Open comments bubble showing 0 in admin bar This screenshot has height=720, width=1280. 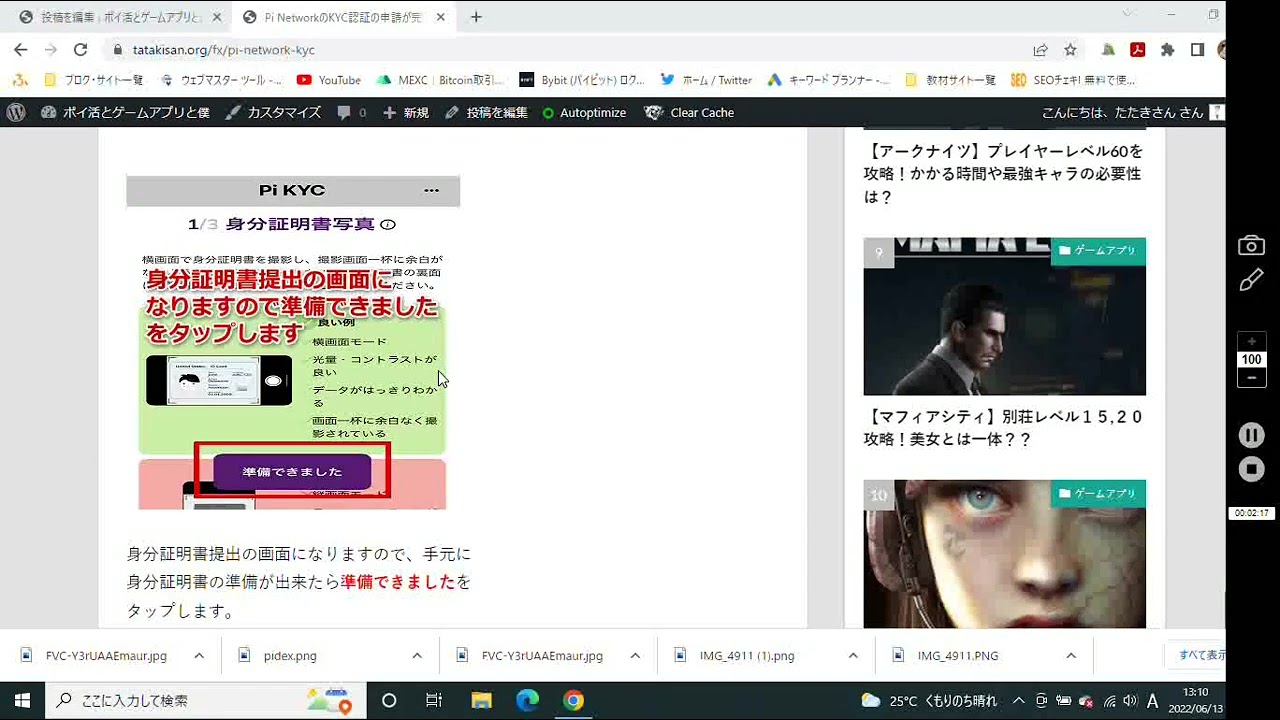pos(352,112)
